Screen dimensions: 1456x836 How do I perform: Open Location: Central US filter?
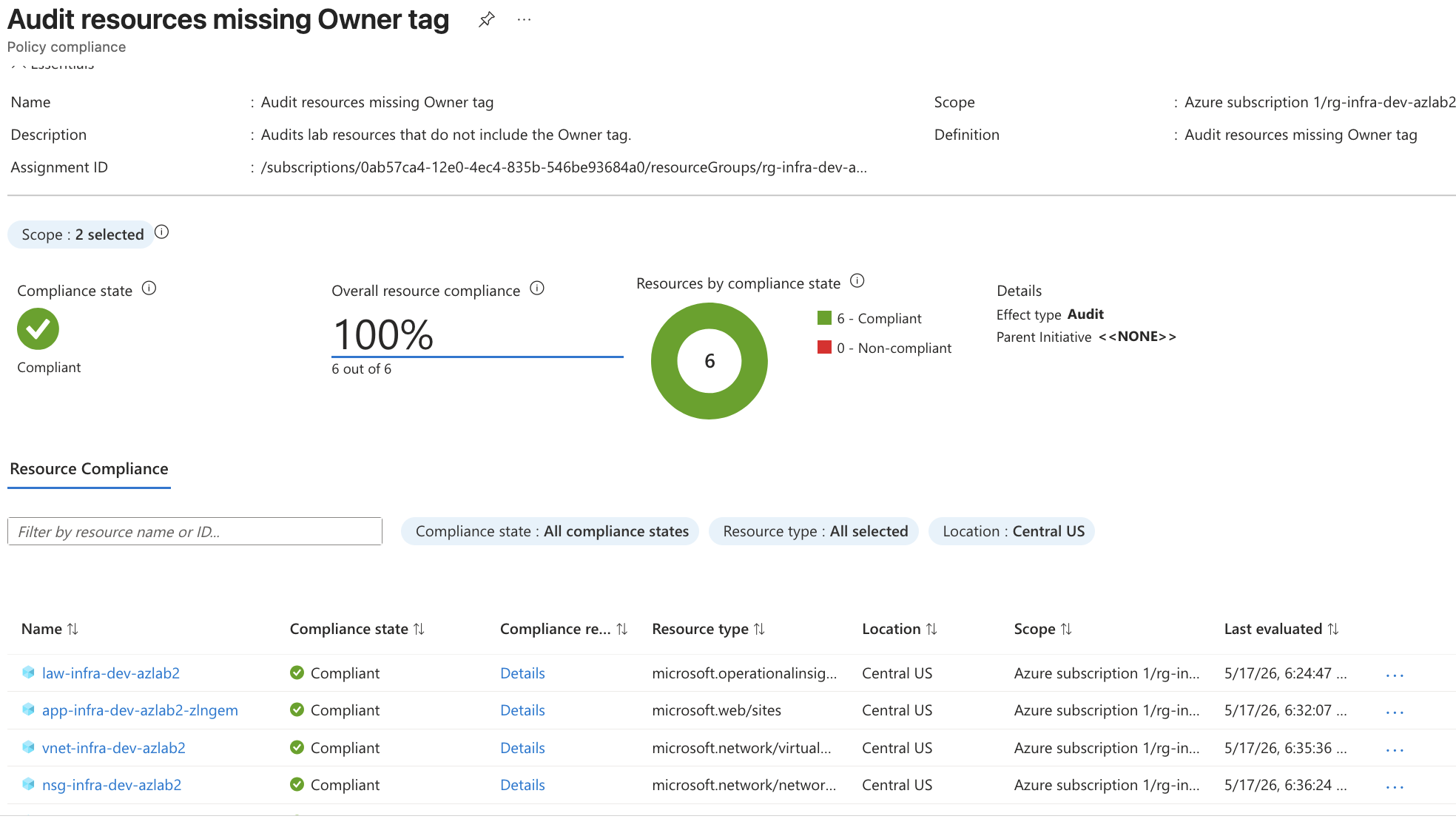(1011, 531)
